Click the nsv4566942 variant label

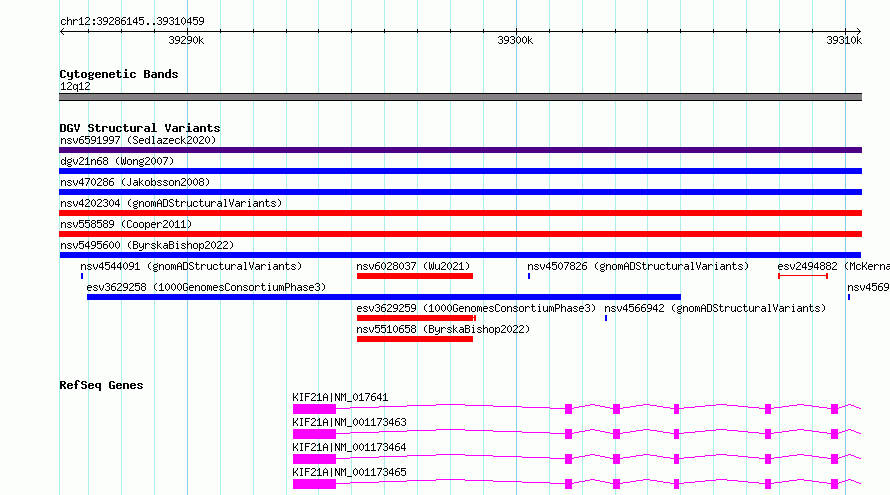coord(715,308)
